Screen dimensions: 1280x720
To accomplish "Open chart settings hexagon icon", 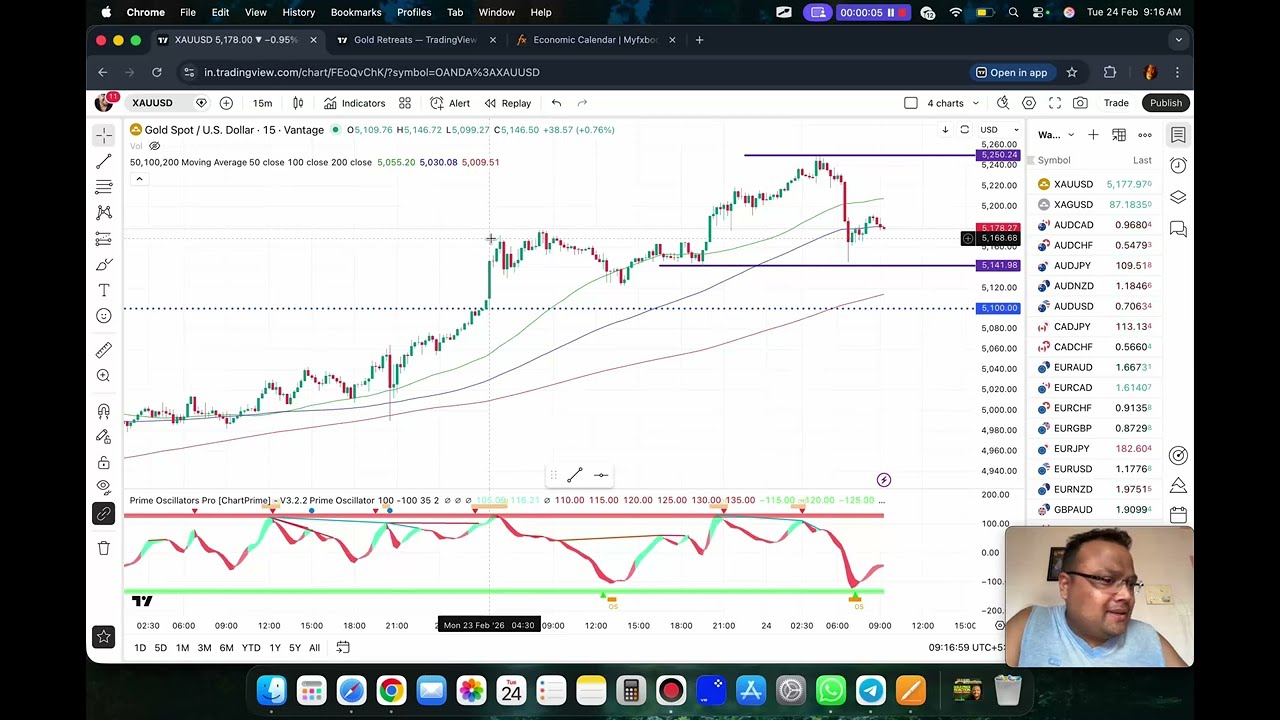I will [x=1029, y=103].
